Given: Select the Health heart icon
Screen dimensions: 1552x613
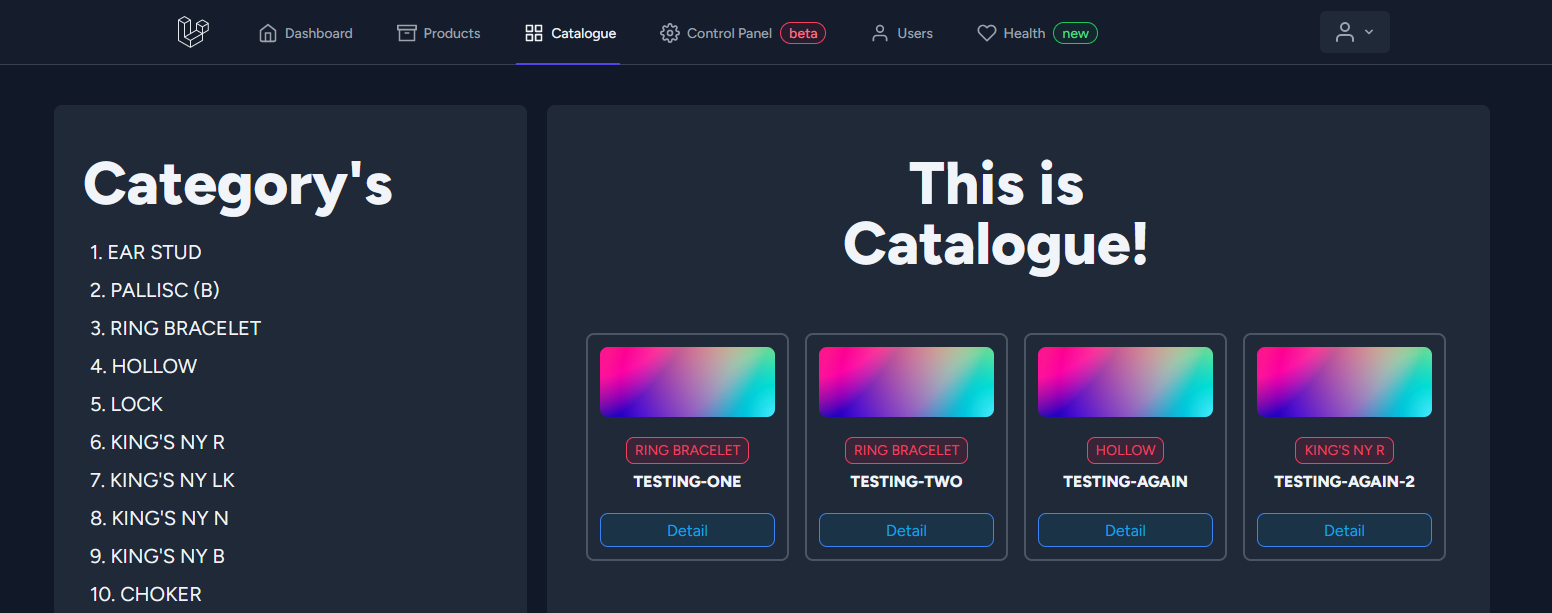Looking at the screenshot, I should [986, 32].
